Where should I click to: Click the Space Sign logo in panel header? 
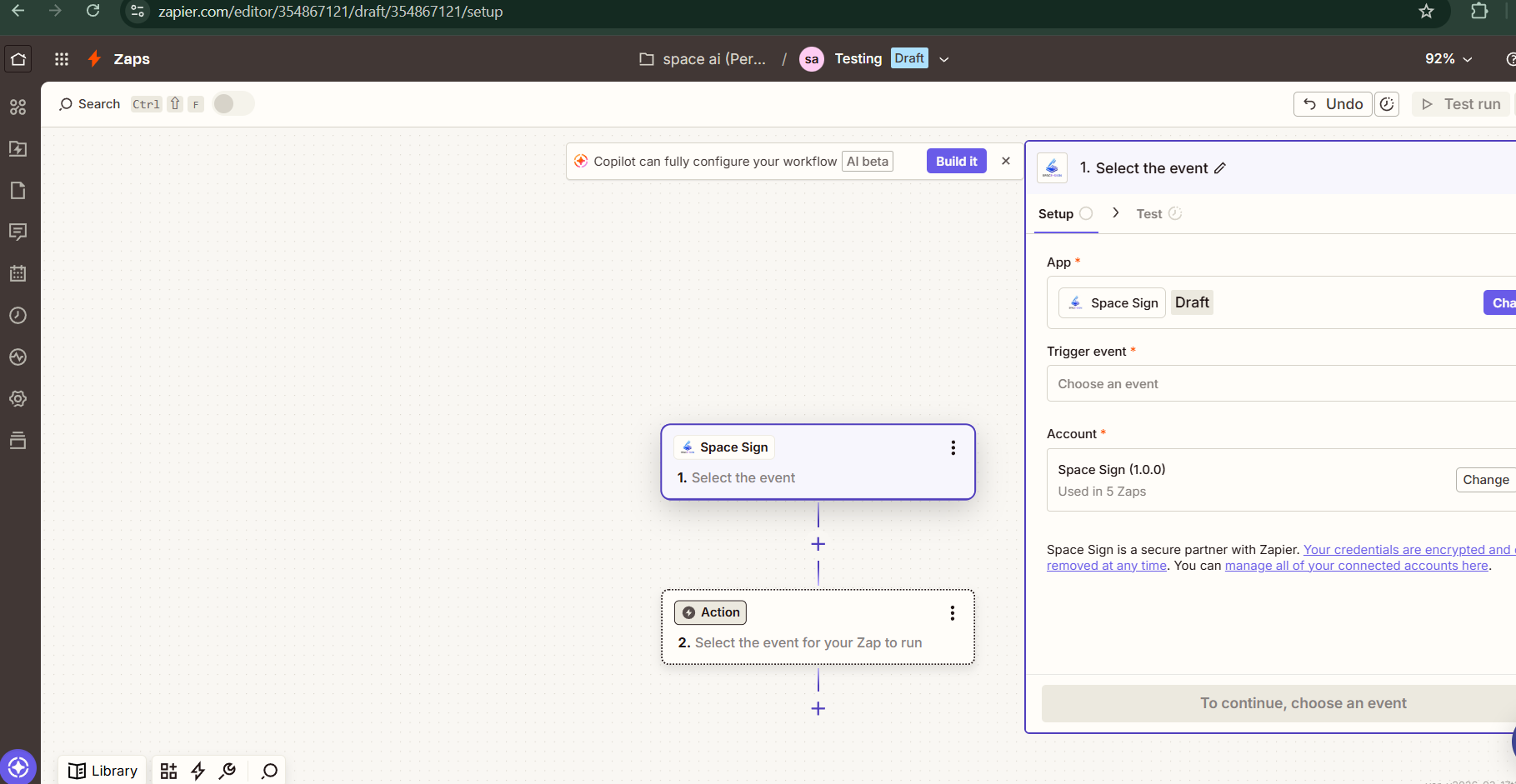point(1052,167)
